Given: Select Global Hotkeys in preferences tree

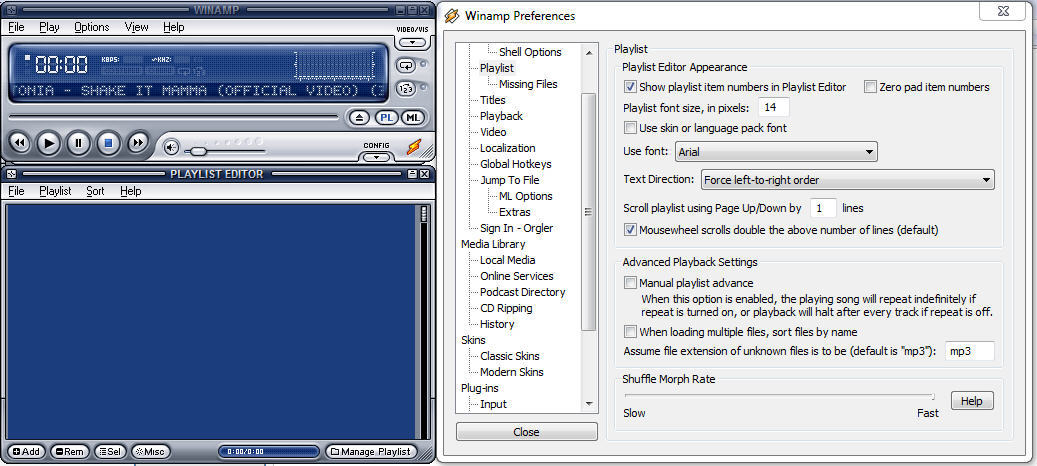Looking at the screenshot, I should (516, 164).
